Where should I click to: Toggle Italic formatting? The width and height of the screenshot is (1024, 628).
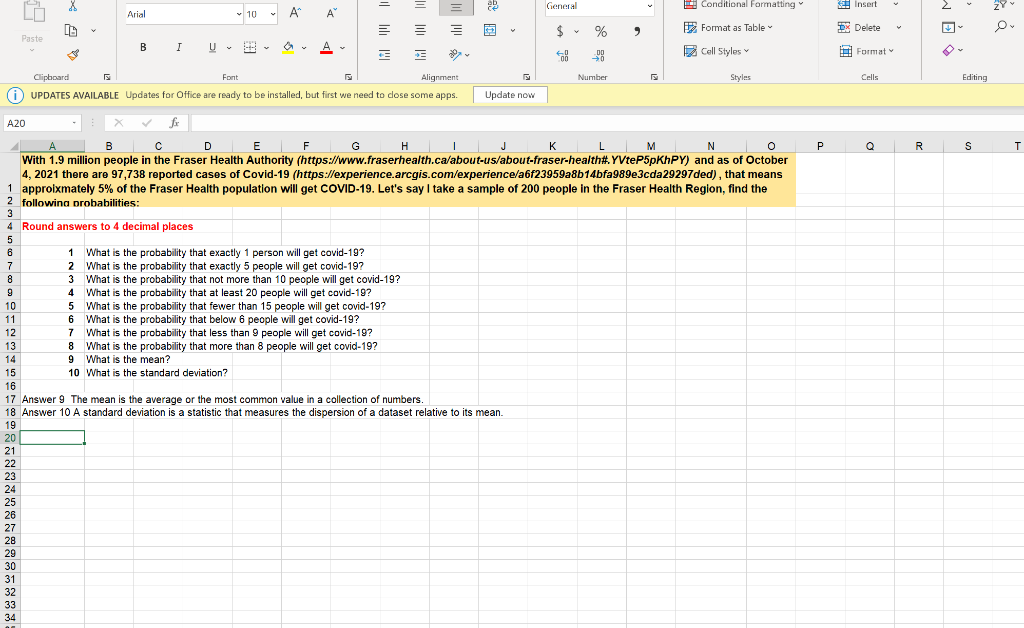[x=178, y=47]
